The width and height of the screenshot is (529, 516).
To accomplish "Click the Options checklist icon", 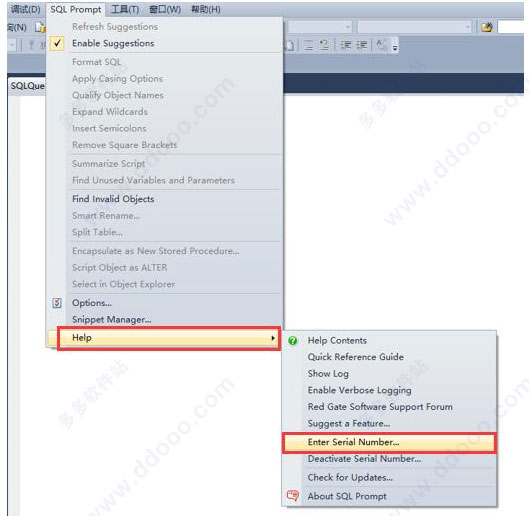I will [x=57, y=303].
